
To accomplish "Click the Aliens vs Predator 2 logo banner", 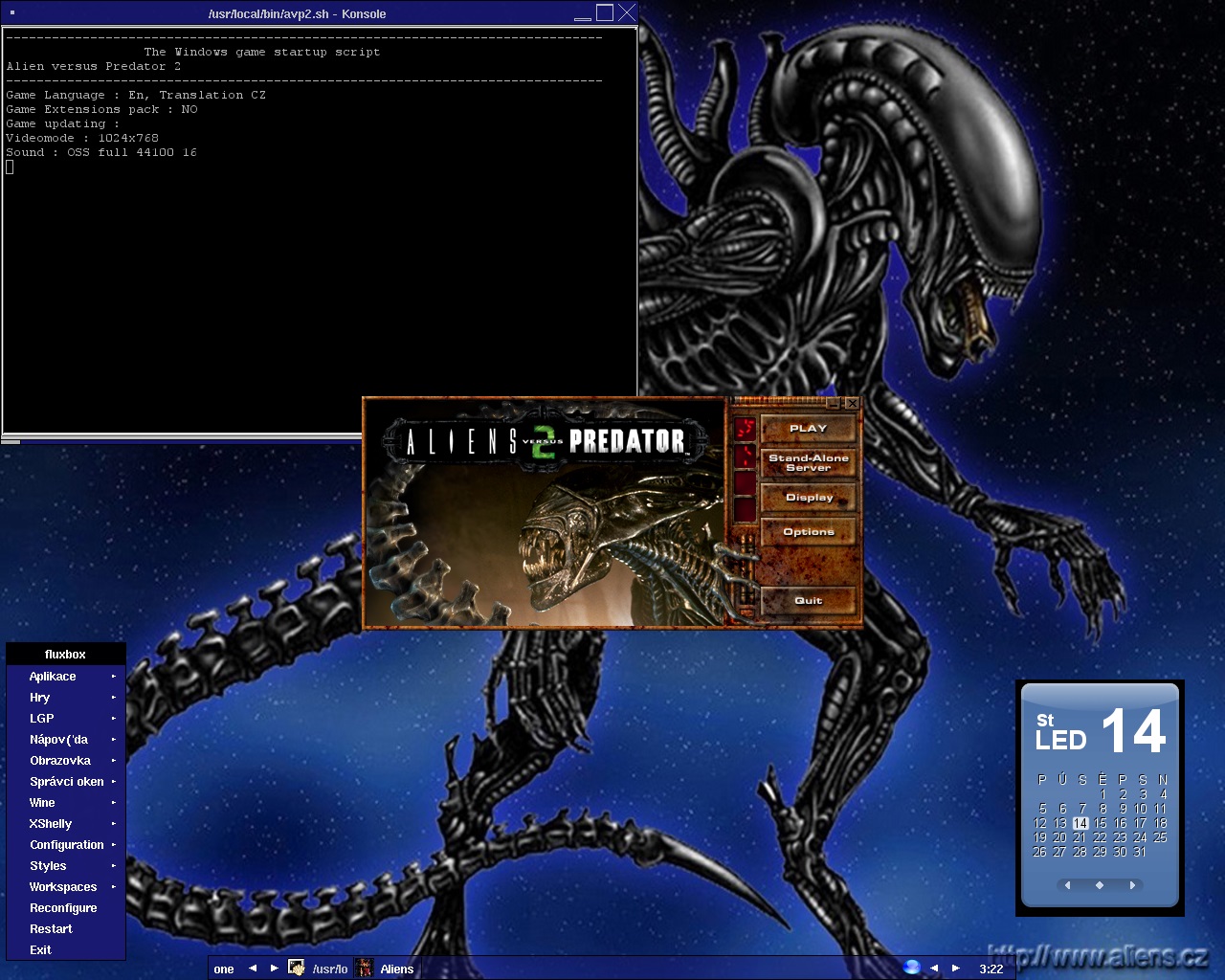I will coord(546,441).
